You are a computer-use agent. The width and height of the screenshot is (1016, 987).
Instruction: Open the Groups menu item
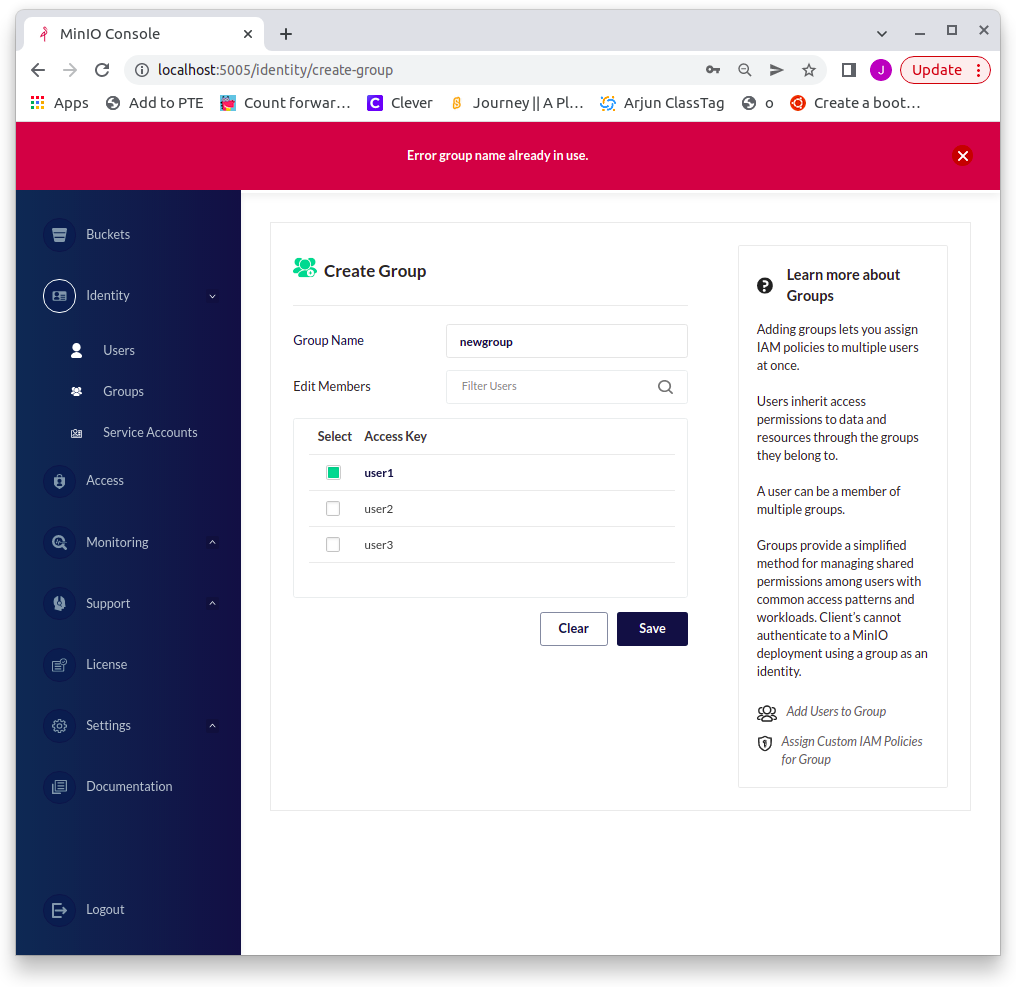pos(123,391)
